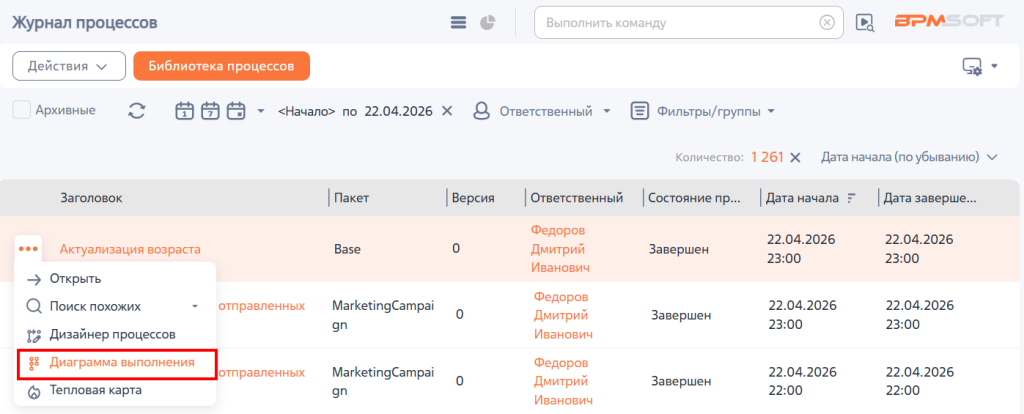
Task: Click the Дата начала sort indicator icon
Action: [x=851, y=198]
